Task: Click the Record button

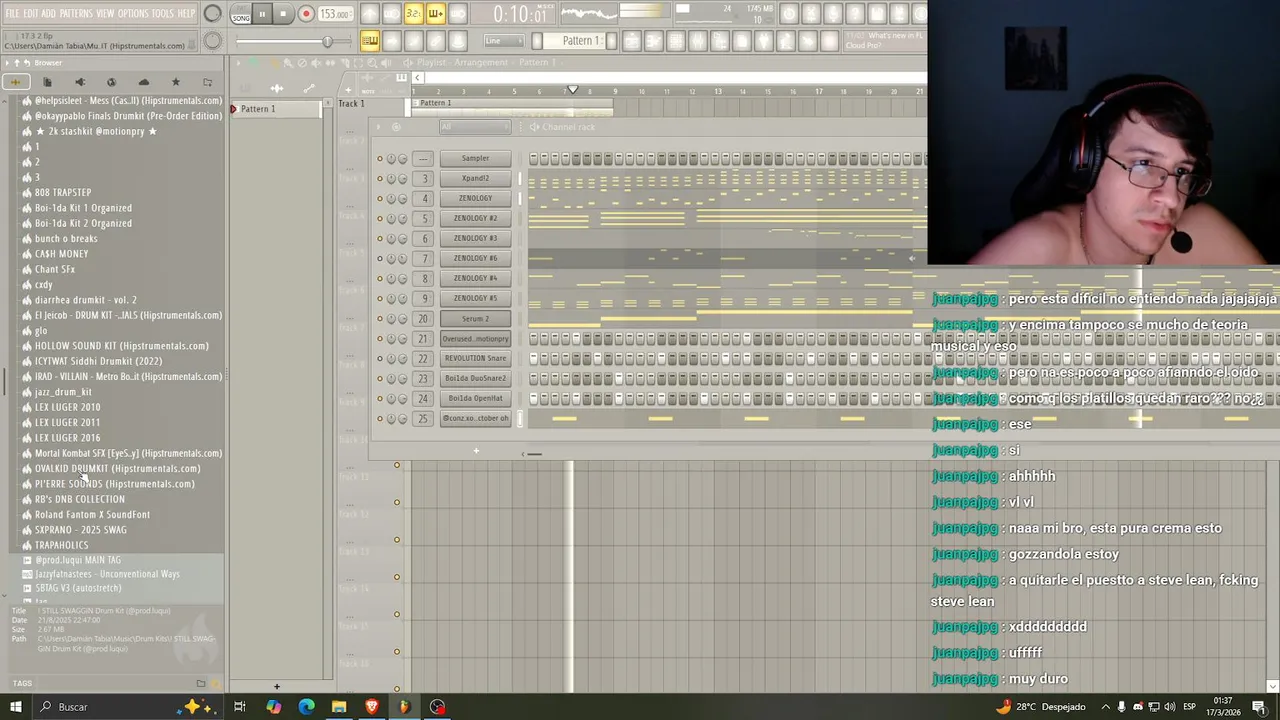Action: coord(306,14)
